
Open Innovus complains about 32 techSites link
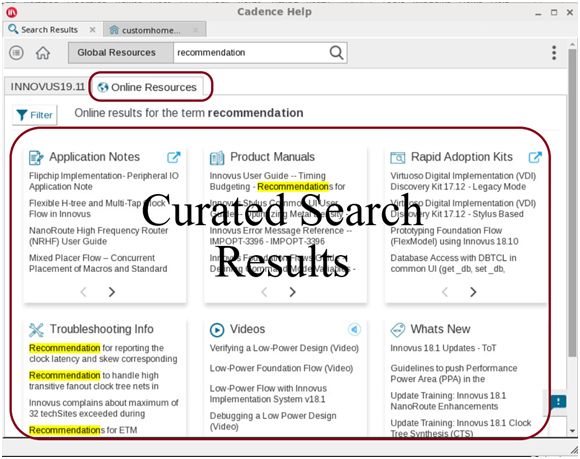tap(104, 408)
